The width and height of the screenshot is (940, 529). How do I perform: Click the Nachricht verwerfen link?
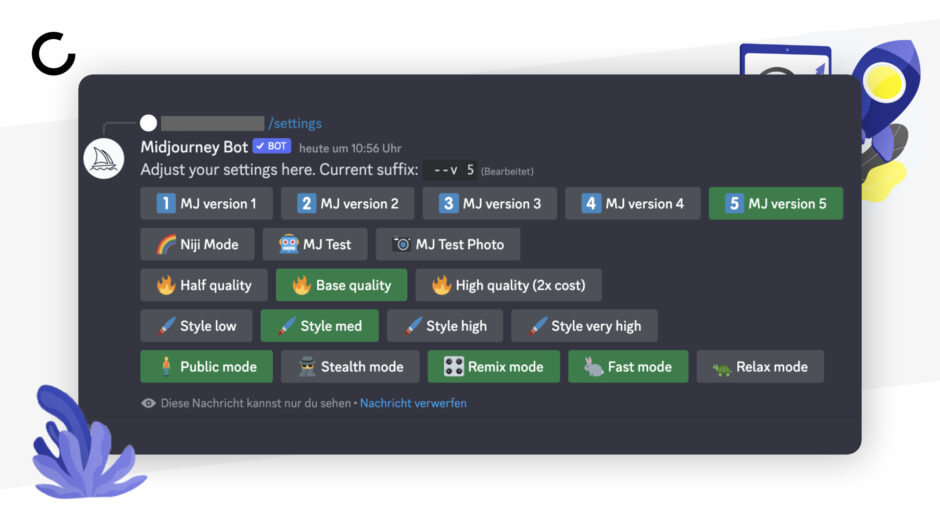pyautogui.click(x=413, y=403)
